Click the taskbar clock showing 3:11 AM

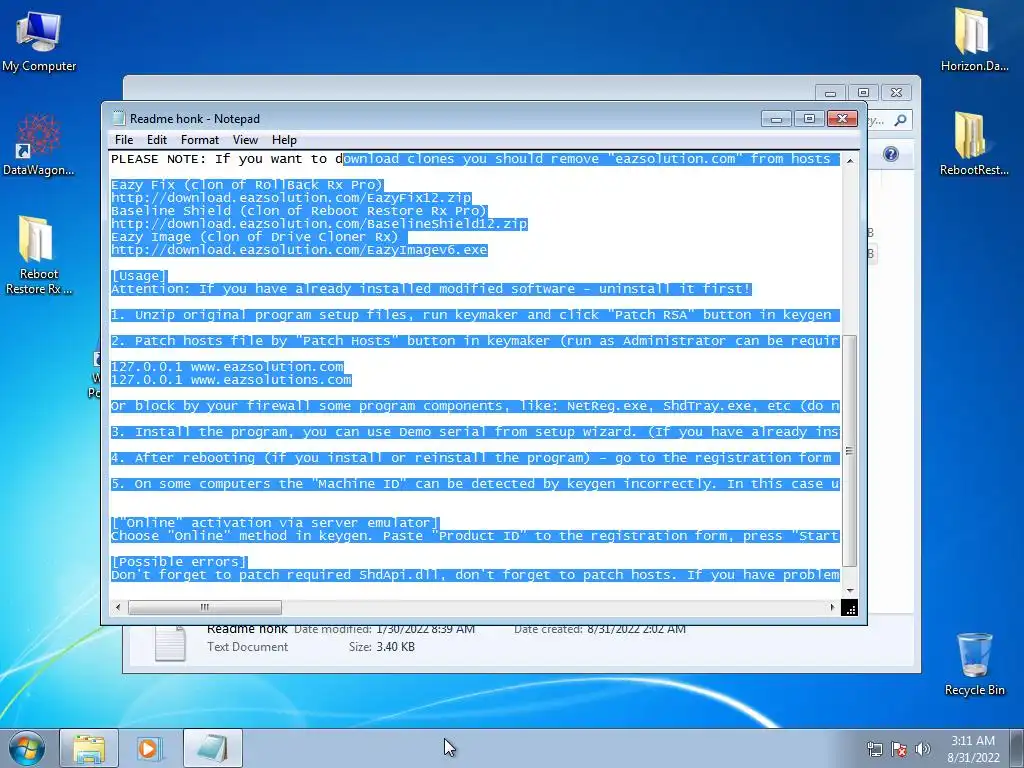973,749
